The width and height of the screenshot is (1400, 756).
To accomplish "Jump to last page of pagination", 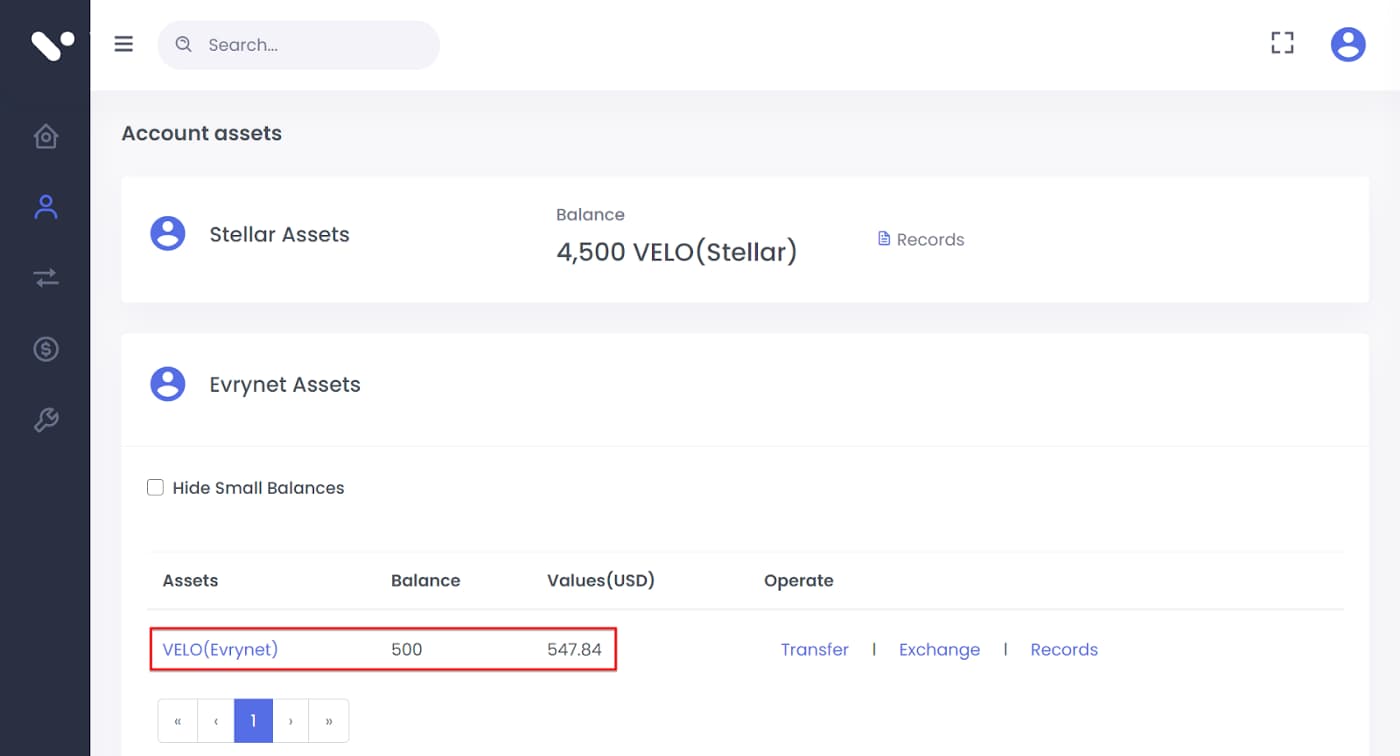I will coord(329,721).
